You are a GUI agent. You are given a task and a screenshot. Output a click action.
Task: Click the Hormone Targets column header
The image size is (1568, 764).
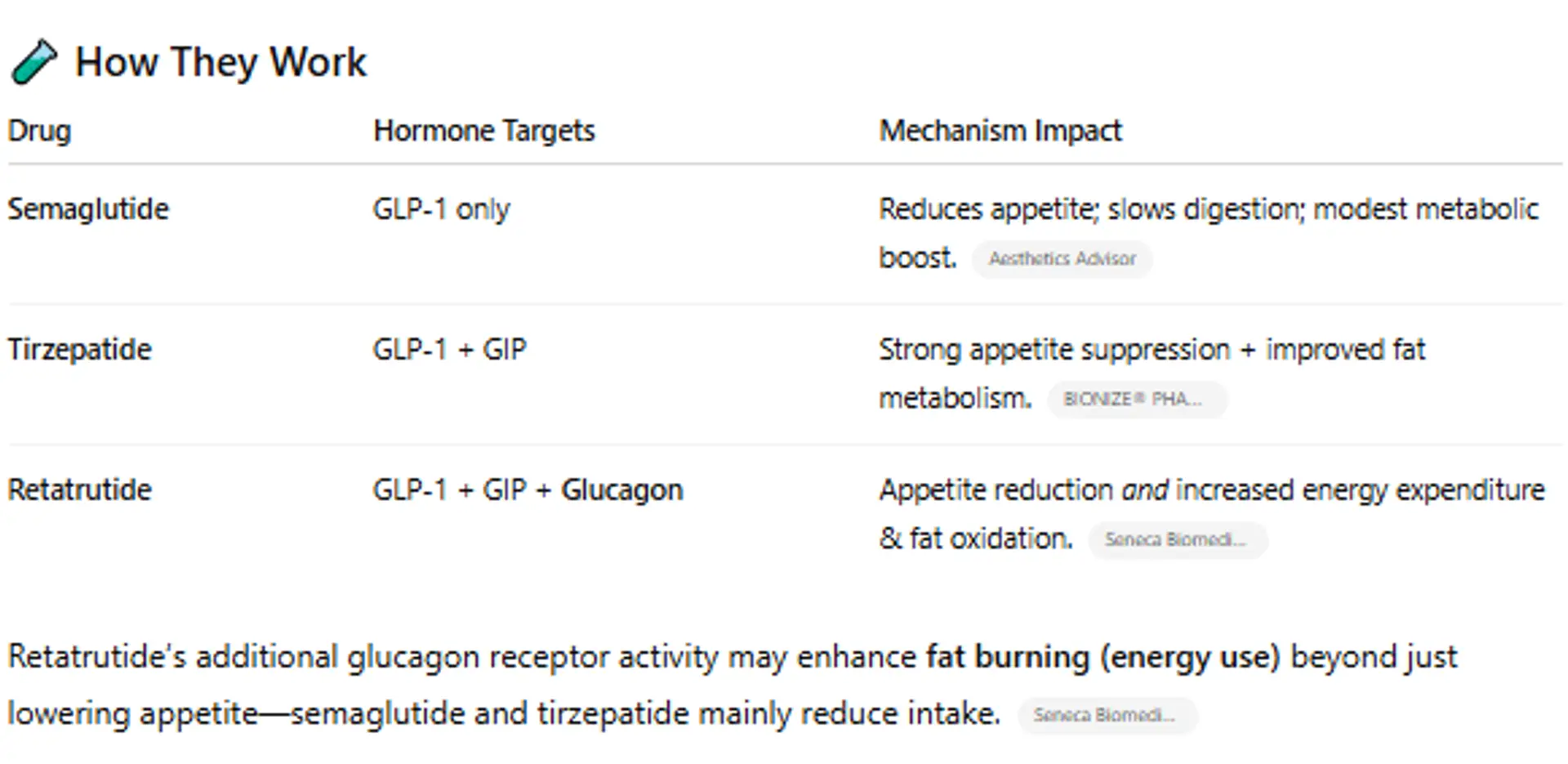click(483, 131)
